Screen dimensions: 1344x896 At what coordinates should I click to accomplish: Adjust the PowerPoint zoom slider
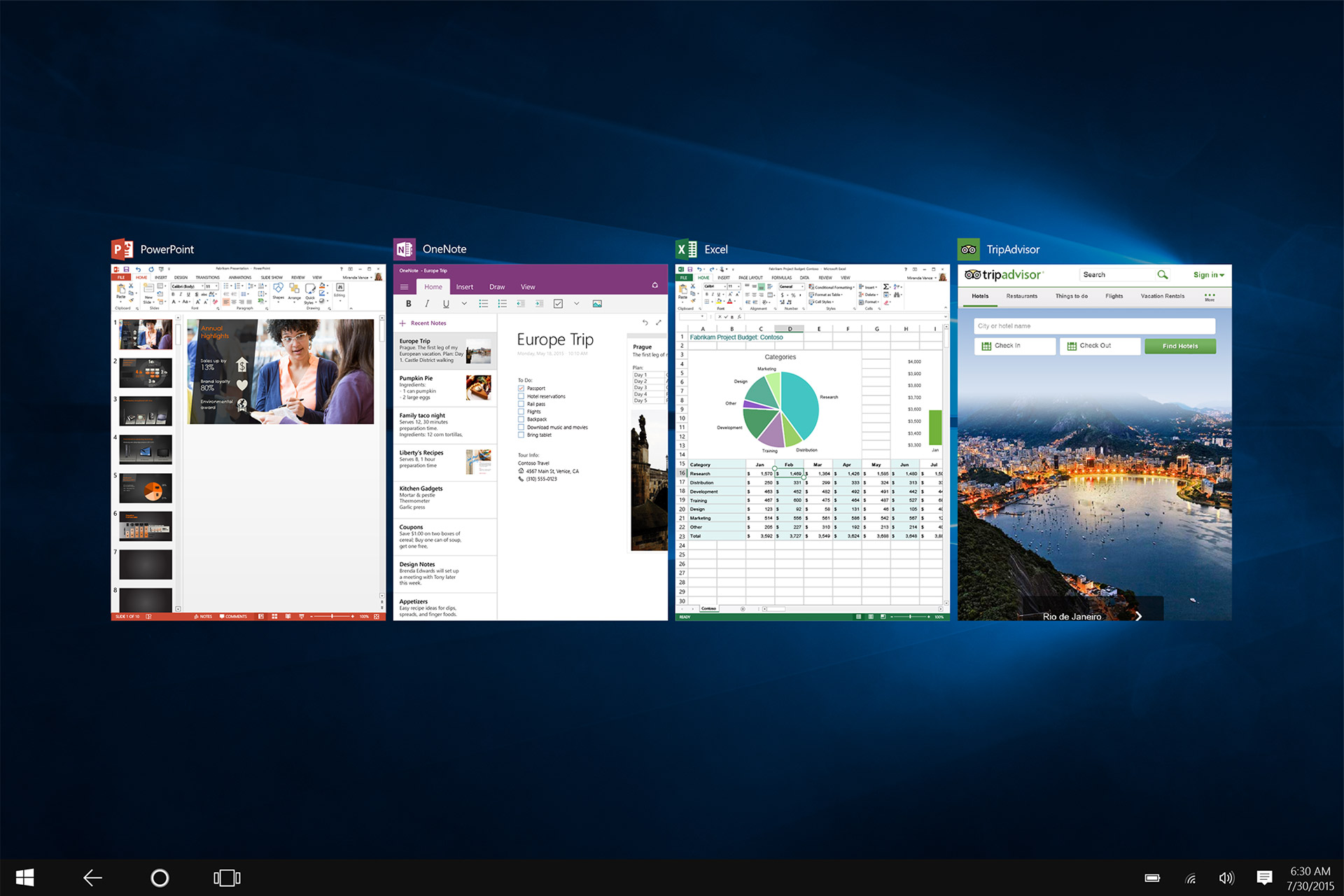tap(332, 616)
